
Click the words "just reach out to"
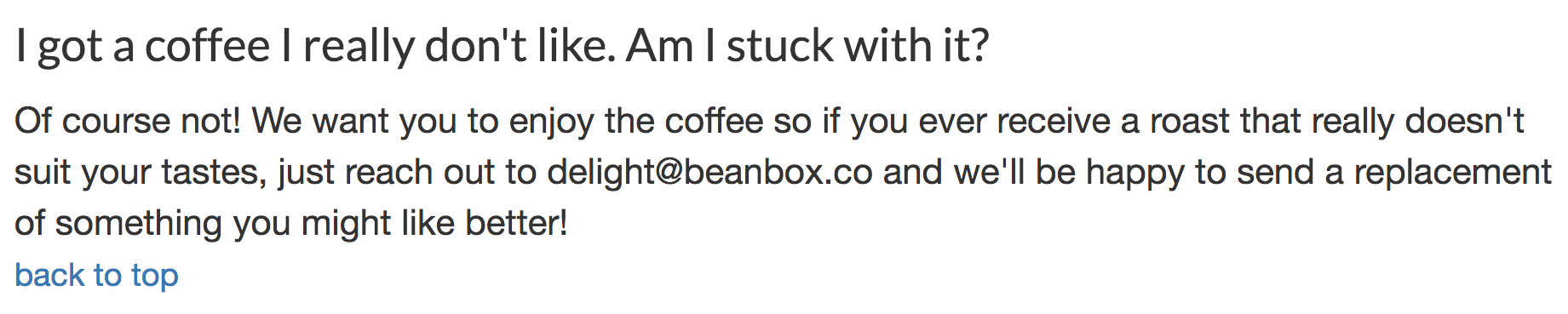407,173
